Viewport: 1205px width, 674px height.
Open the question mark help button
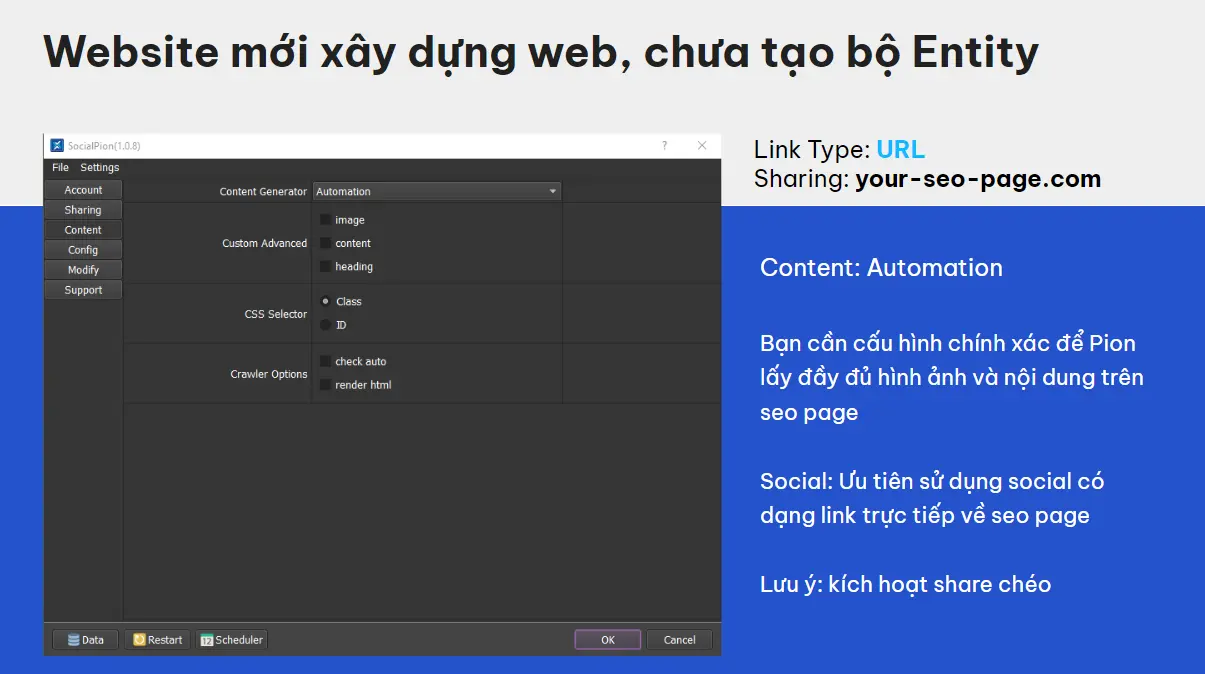pos(664,145)
